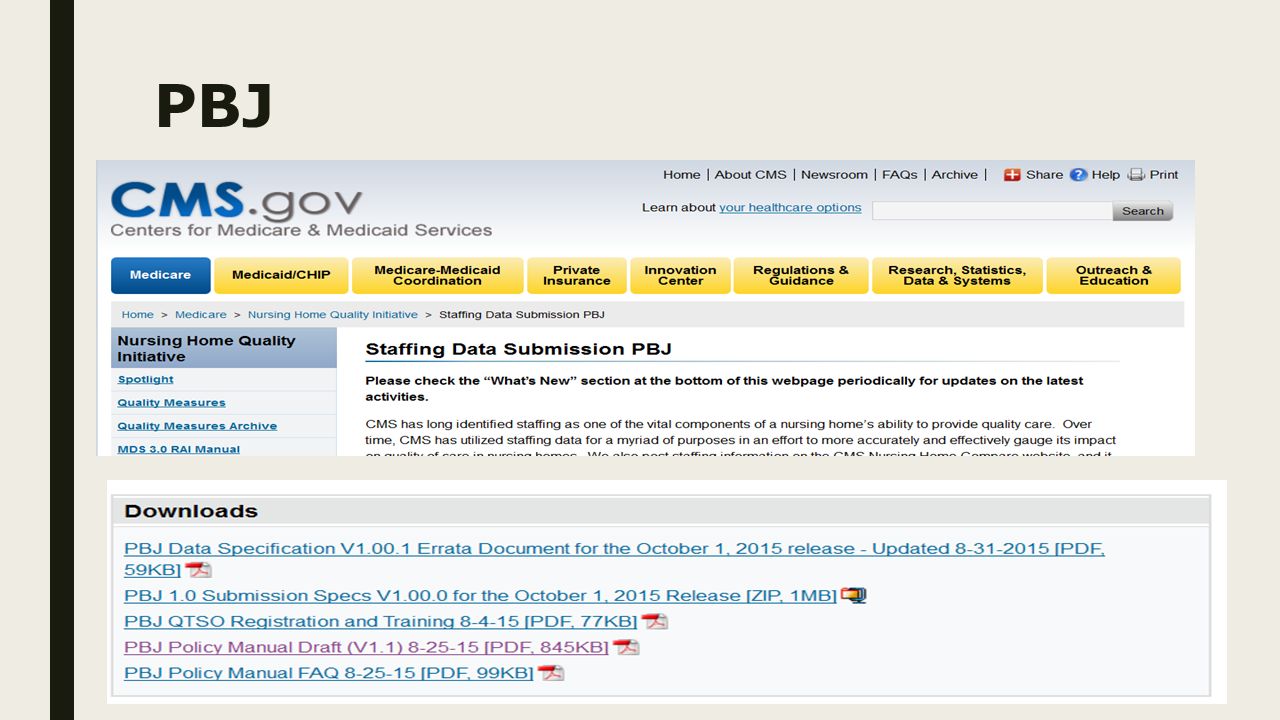Click PDF icon after Errata Document link
Screen dimensions: 1280x720
click(198, 570)
